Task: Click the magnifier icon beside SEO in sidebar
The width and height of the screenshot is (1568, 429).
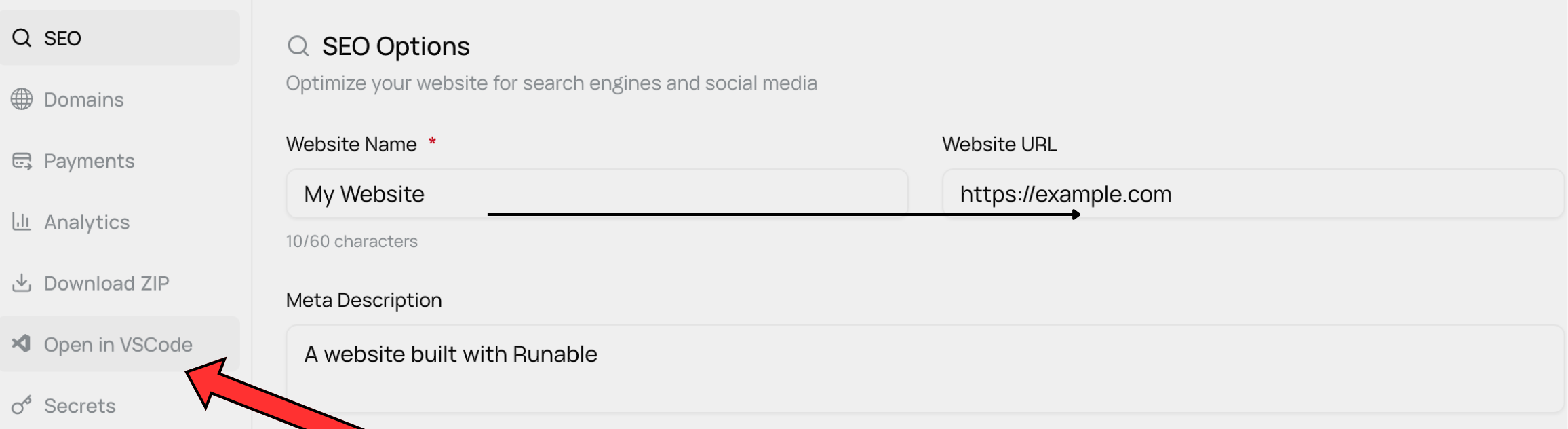Action: pos(22,38)
